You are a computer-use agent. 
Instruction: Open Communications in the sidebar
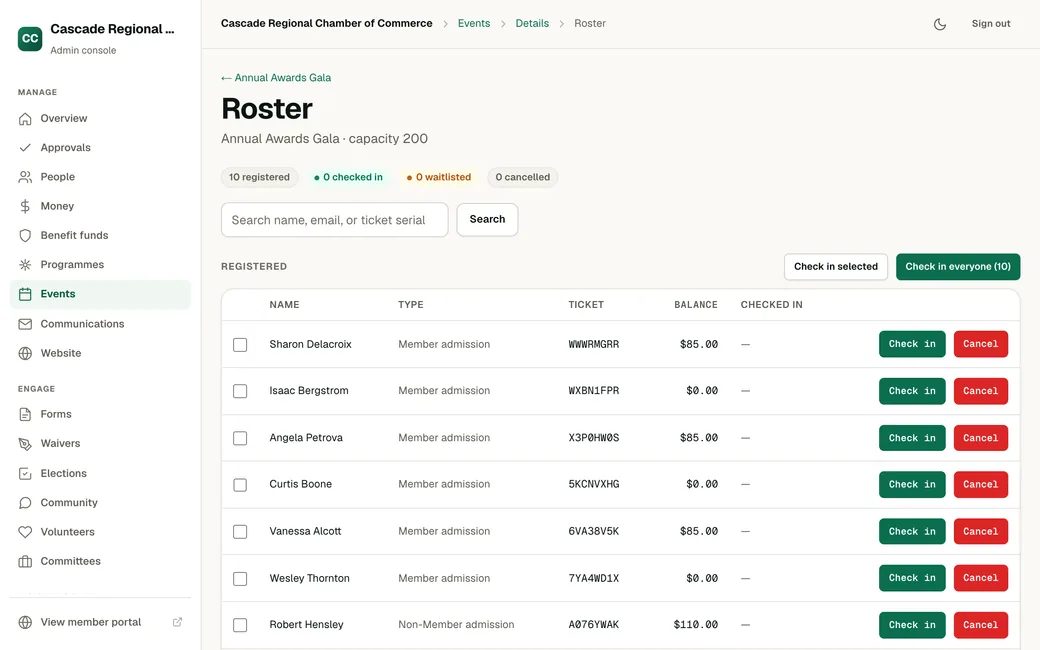[100, 324]
